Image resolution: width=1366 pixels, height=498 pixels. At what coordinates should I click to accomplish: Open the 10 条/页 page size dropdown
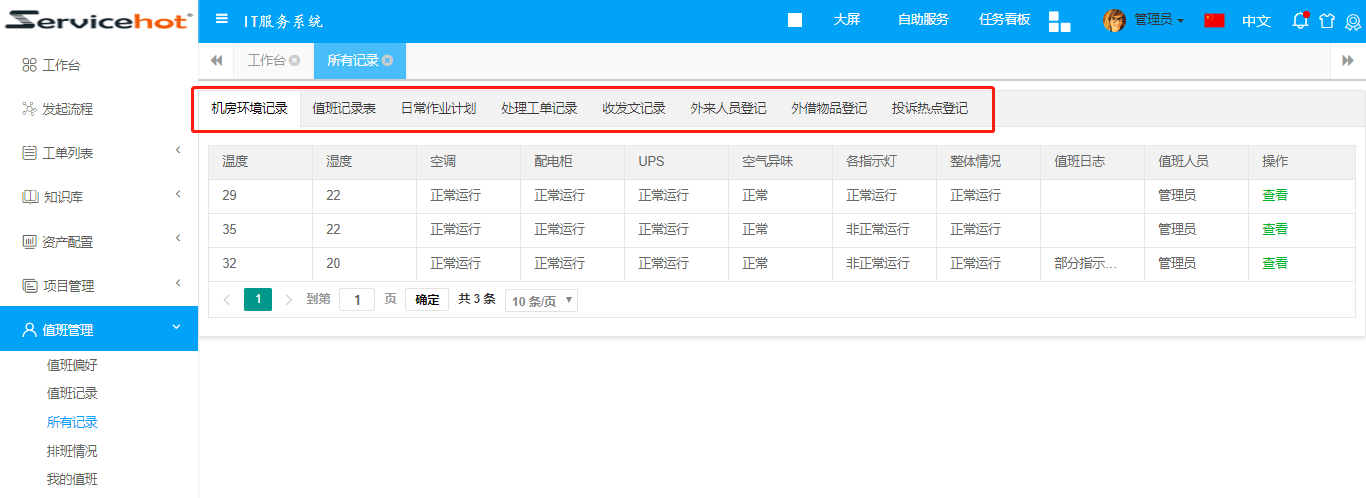coord(541,300)
